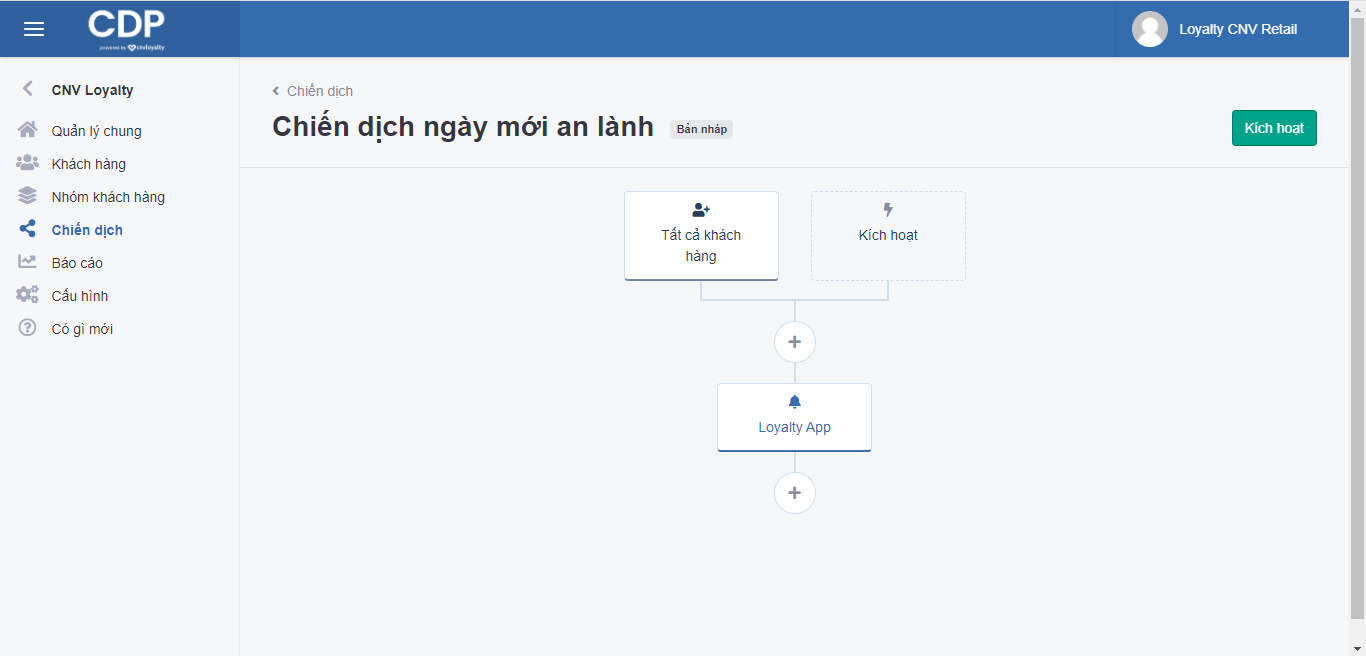Add step with plus above Loyalty App
Screen dimensions: 1366x656
point(795,342)
